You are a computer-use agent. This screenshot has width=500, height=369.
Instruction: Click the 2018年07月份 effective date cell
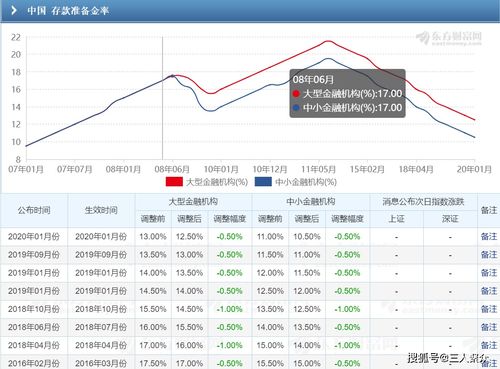tap(101, 327)
